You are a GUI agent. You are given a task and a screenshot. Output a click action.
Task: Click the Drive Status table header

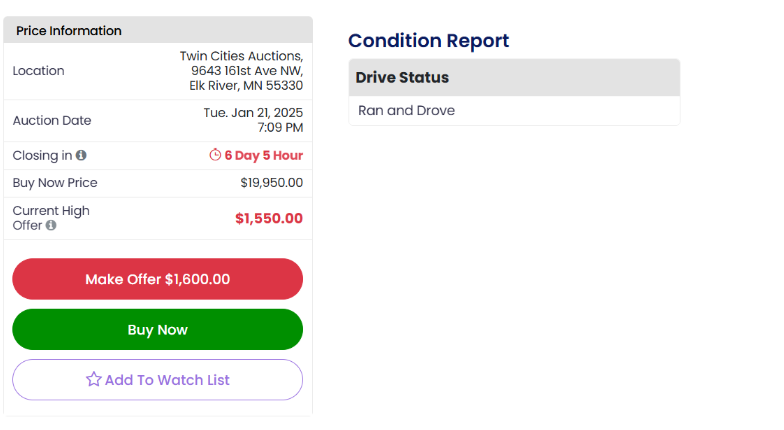(402, 77)
